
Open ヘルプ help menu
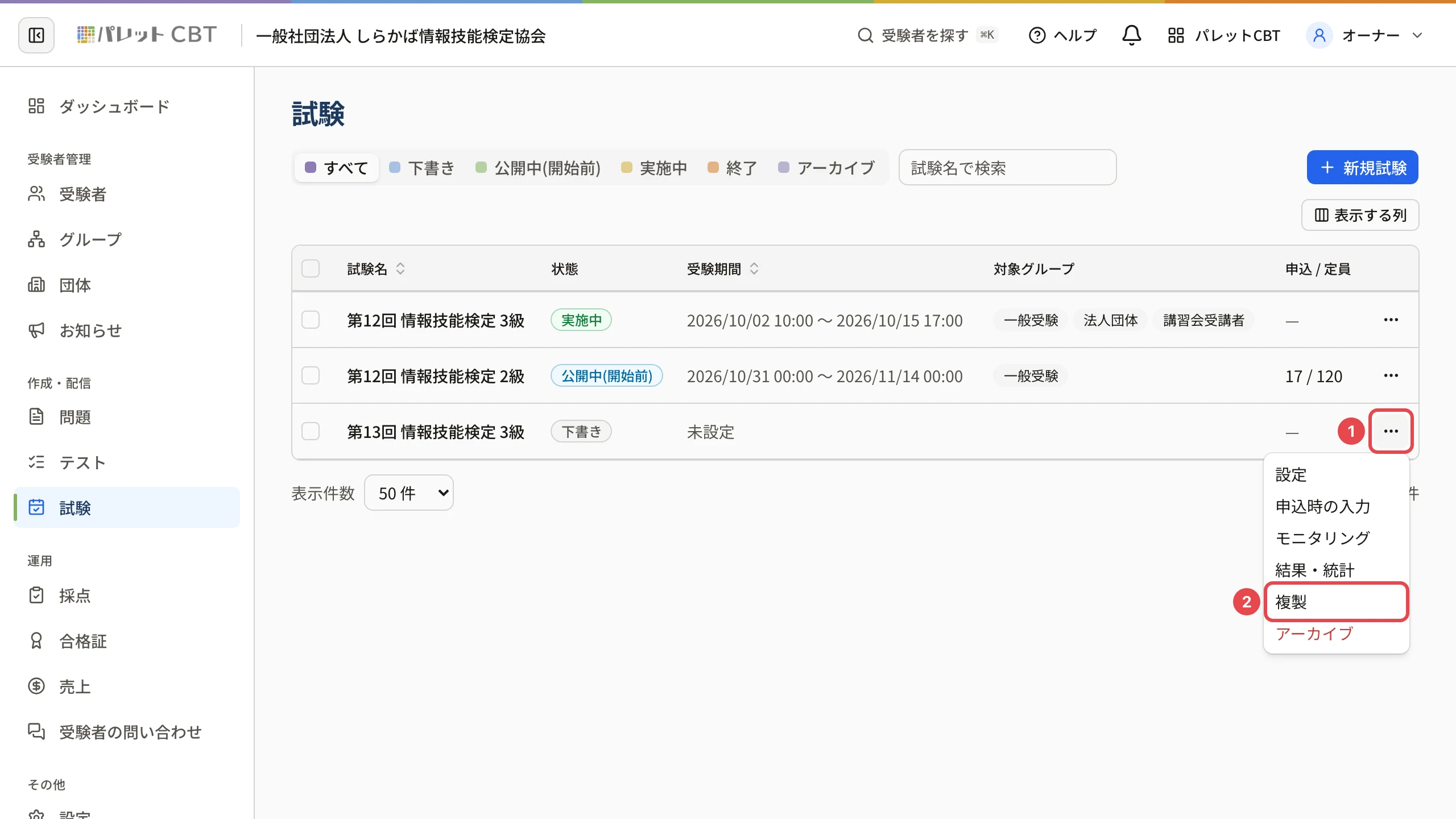pyautogui.click(x=1062, y=35)
